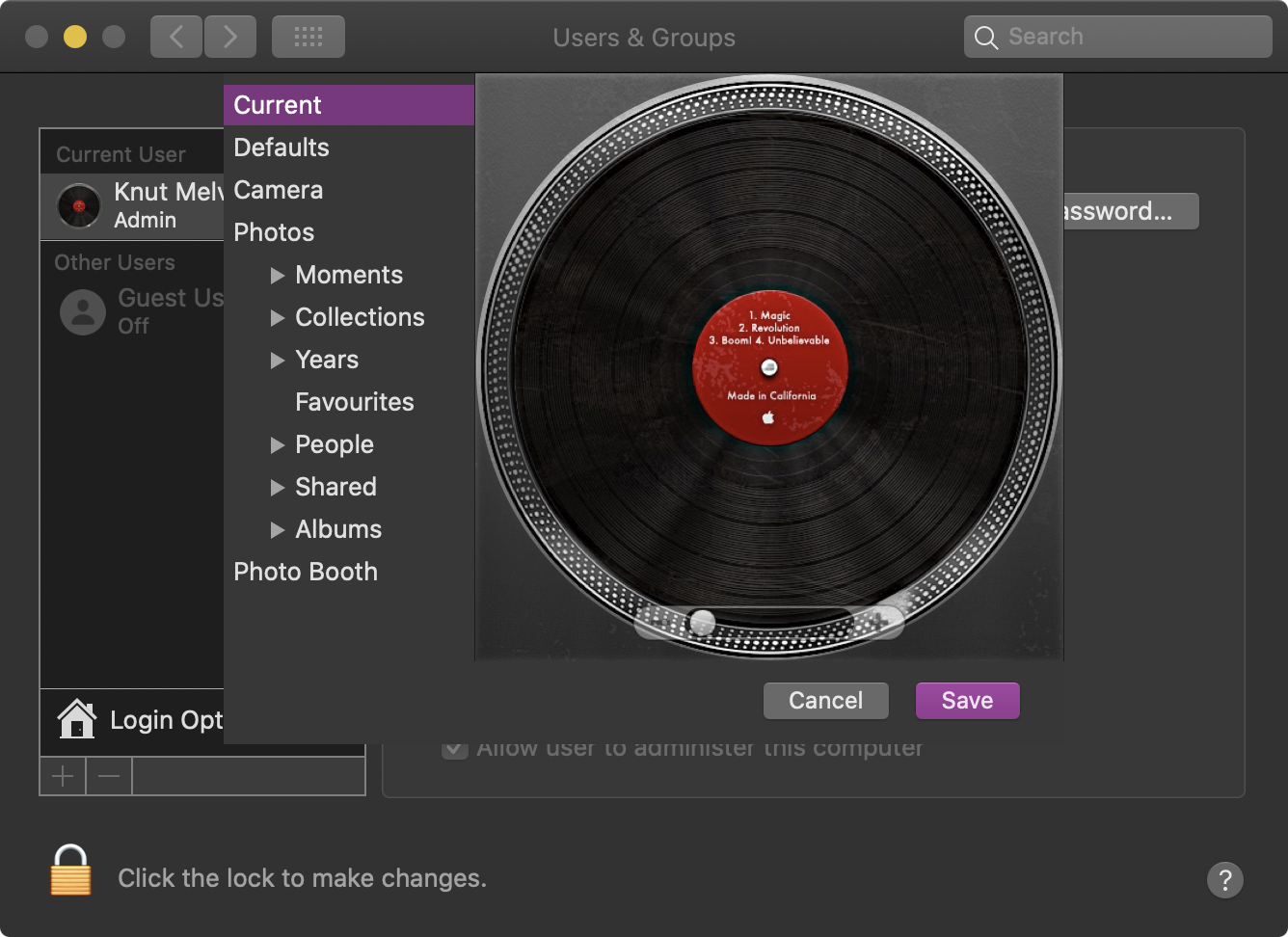Select the Guest User silhouette avatar
The image size is (1288, 937).
point(83,311)
